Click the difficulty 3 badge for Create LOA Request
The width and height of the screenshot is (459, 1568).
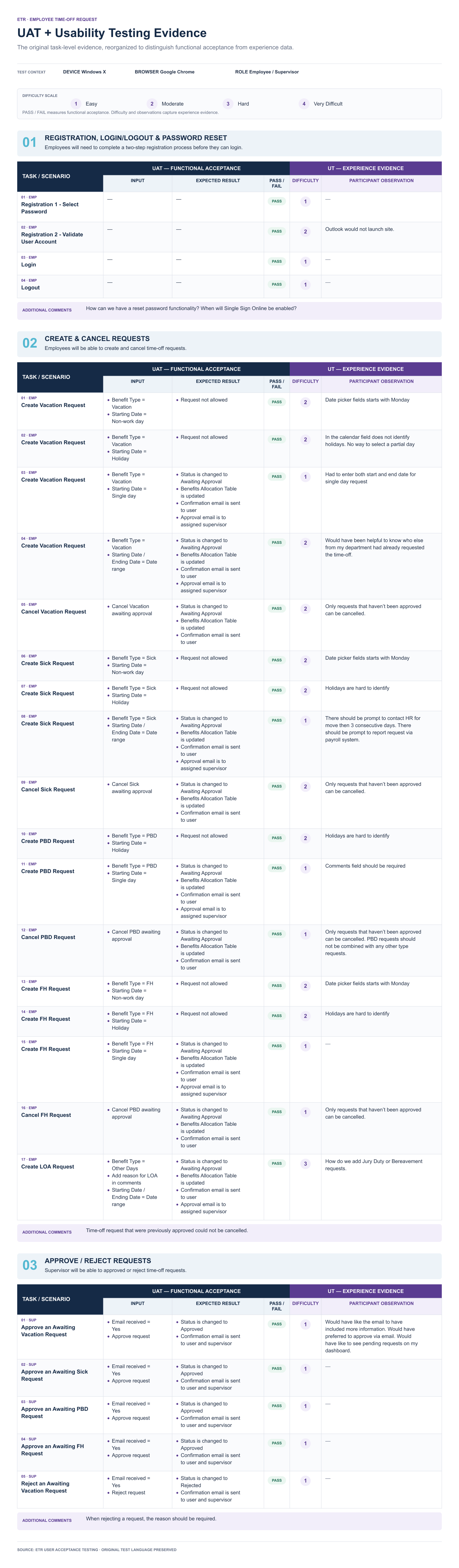click(306, 1164)
